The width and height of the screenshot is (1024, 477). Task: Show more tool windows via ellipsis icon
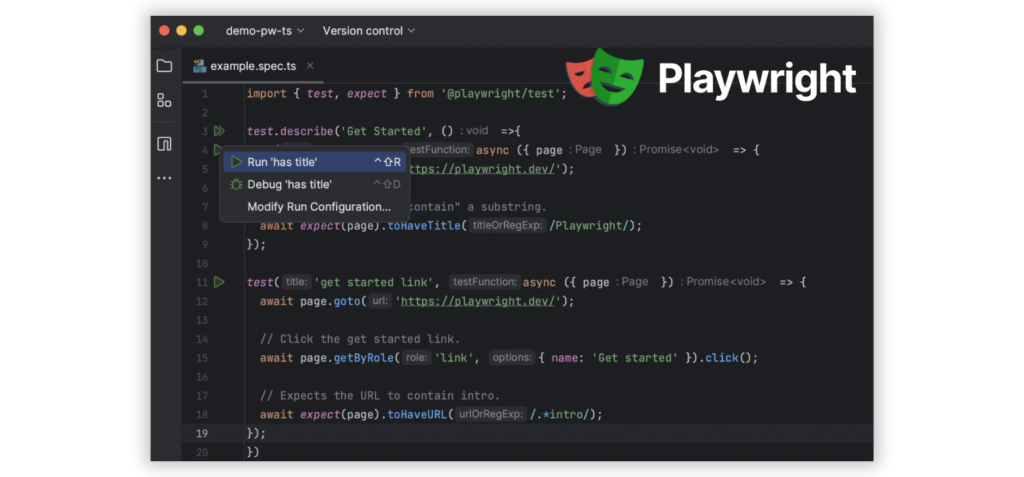pyautogui.click(x=164, y=178)
